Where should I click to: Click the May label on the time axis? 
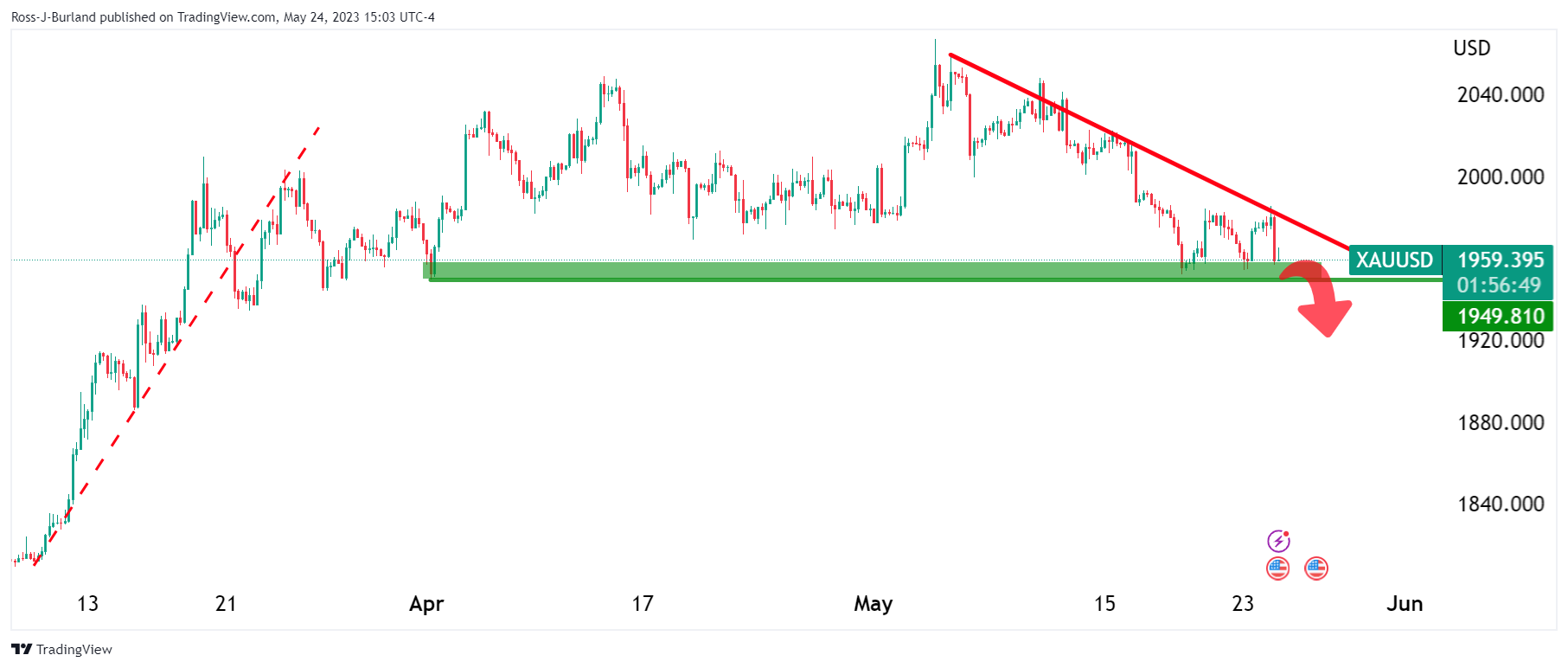pyautogui.click(x=873, y=604)
